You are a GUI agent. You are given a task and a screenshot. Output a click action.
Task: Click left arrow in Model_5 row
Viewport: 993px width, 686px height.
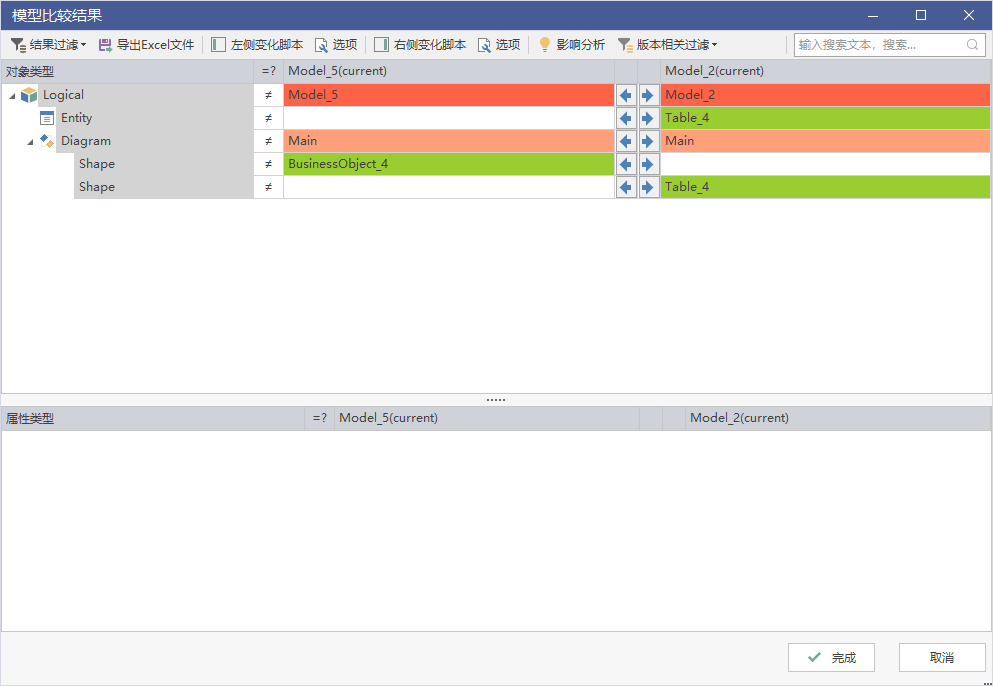pos(626,96)
